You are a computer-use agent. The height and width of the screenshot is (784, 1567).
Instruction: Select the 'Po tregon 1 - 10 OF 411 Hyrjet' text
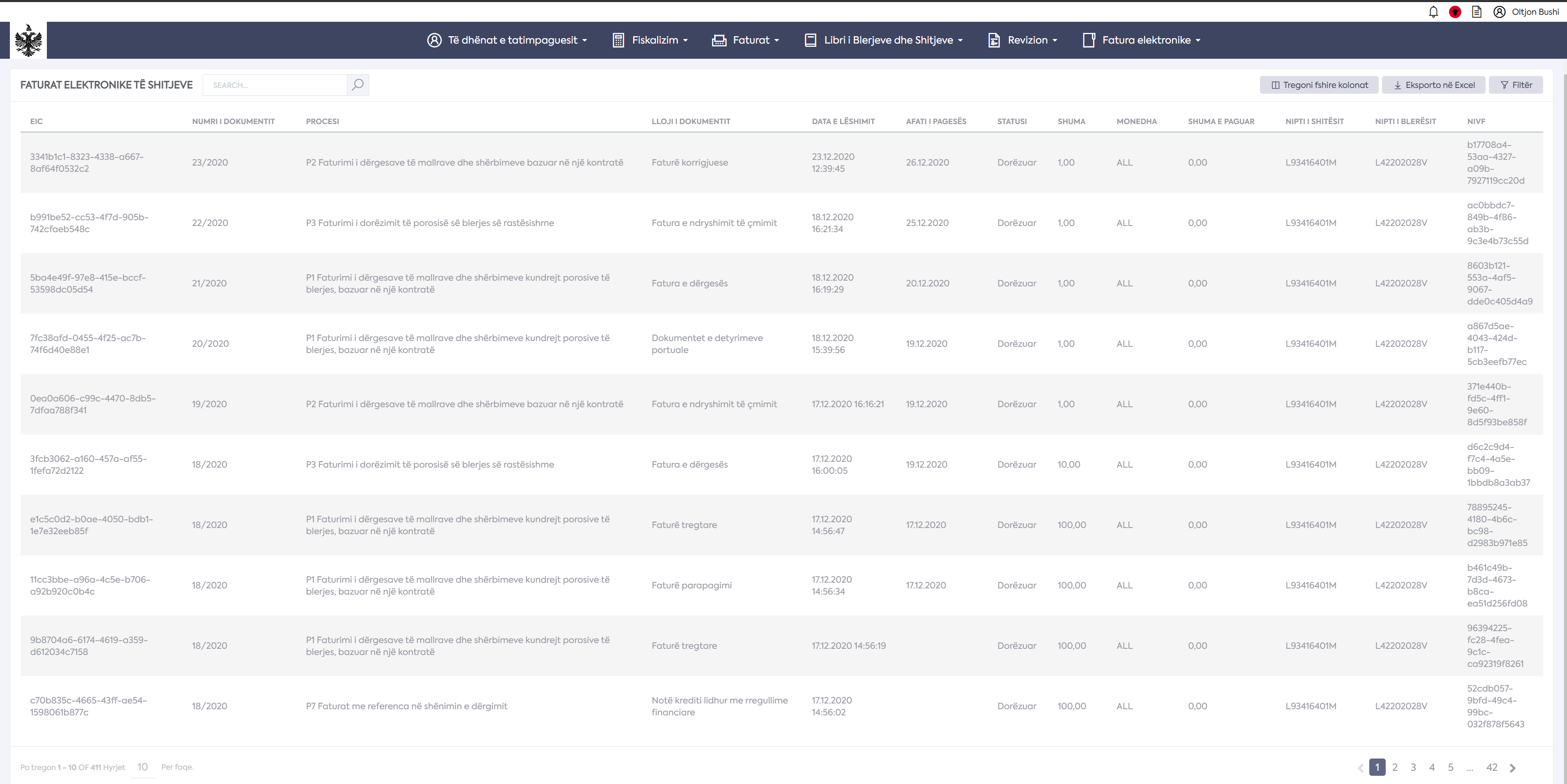tap(72, 767)
